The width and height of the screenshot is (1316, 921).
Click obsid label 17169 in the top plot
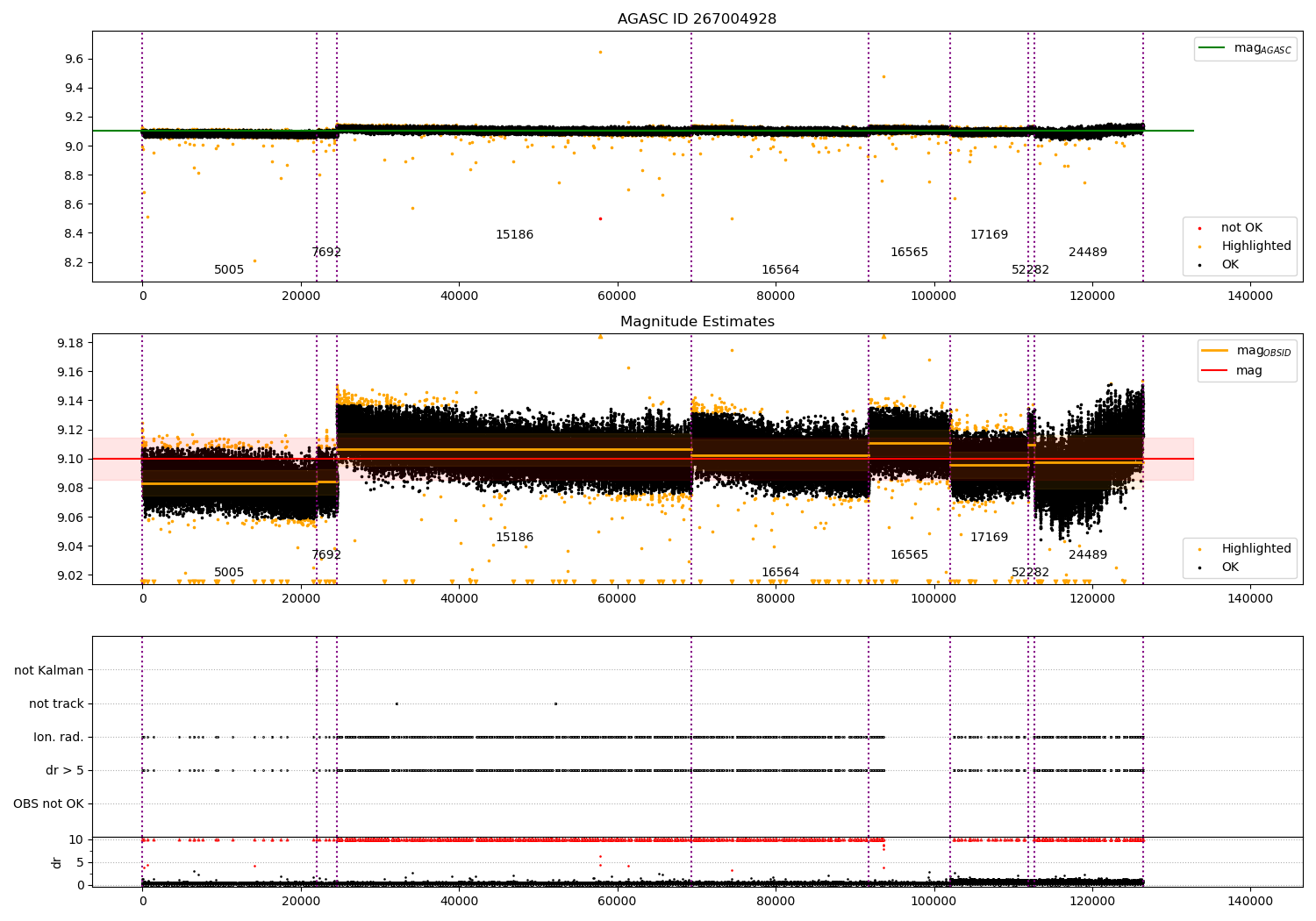pos(989,235)
